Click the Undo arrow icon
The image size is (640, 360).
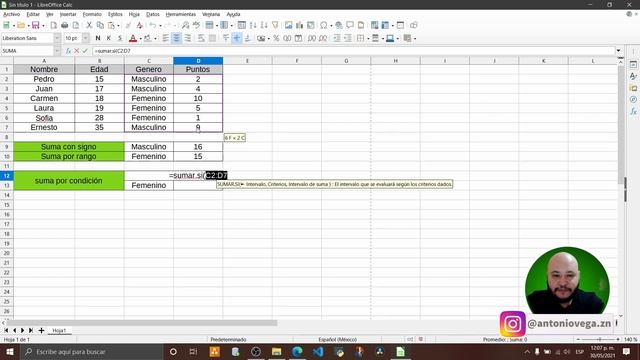(x=153, y=25)
